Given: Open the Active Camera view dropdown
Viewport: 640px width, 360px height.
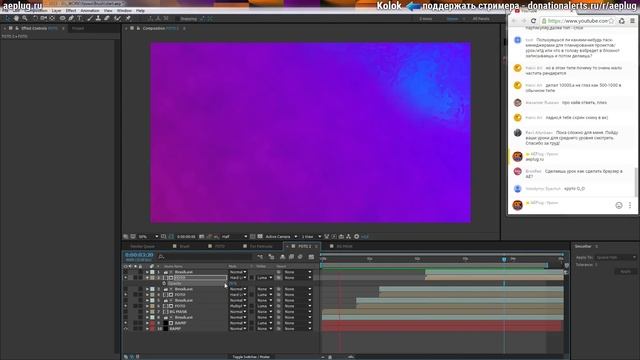Looking at the screenshot, I should 281,237.
